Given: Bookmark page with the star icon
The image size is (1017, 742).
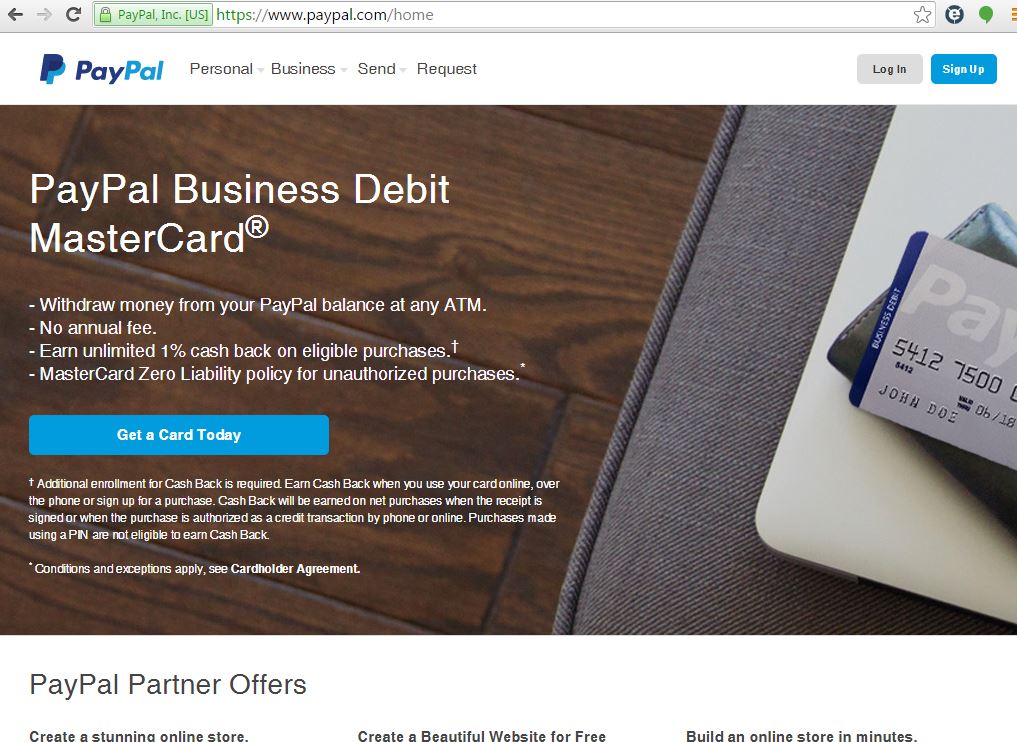Looking at the screenshot, I should pos(922,14).
